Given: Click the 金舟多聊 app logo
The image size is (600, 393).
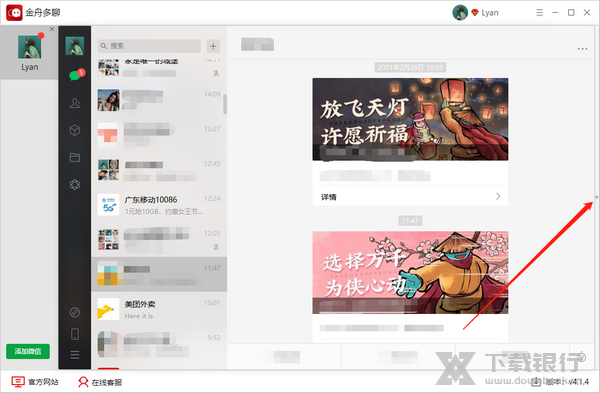Looking at the screenshot, I should coord(15,13).
